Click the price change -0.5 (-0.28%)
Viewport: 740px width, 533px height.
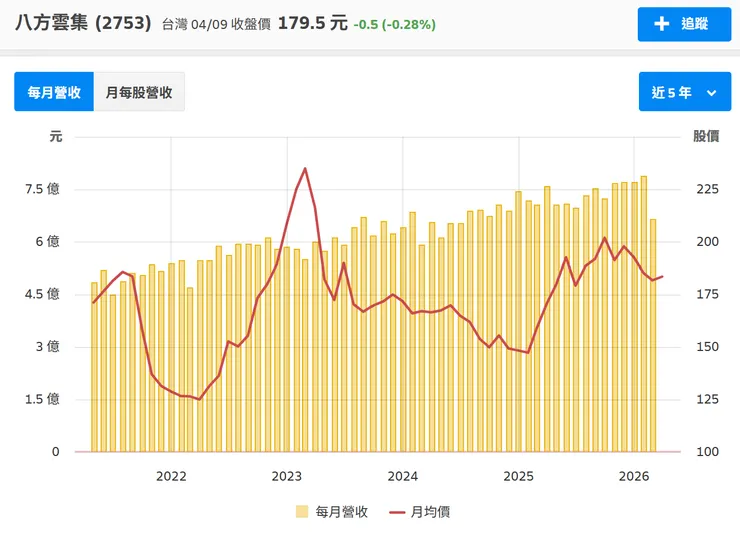point(395,25)
